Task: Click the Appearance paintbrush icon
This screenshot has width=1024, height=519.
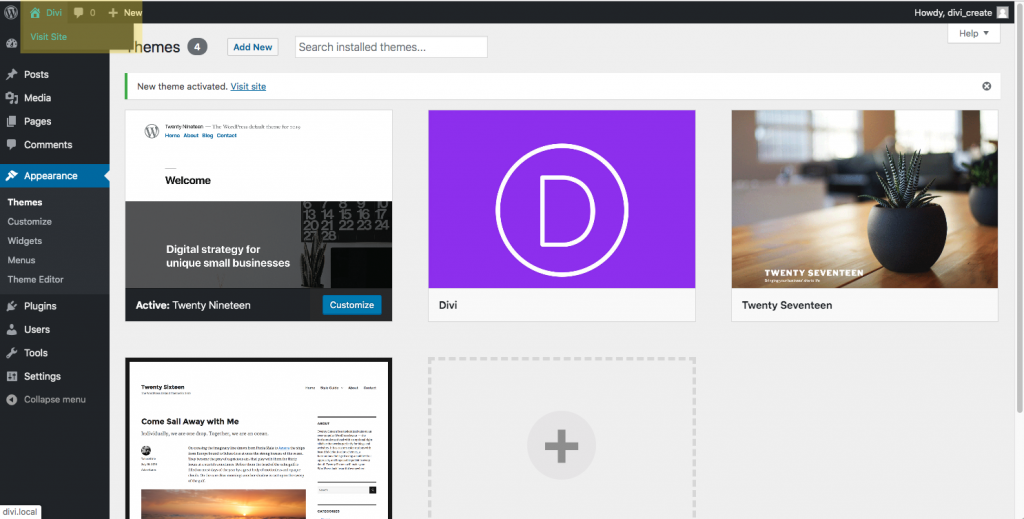Action: 11,176
